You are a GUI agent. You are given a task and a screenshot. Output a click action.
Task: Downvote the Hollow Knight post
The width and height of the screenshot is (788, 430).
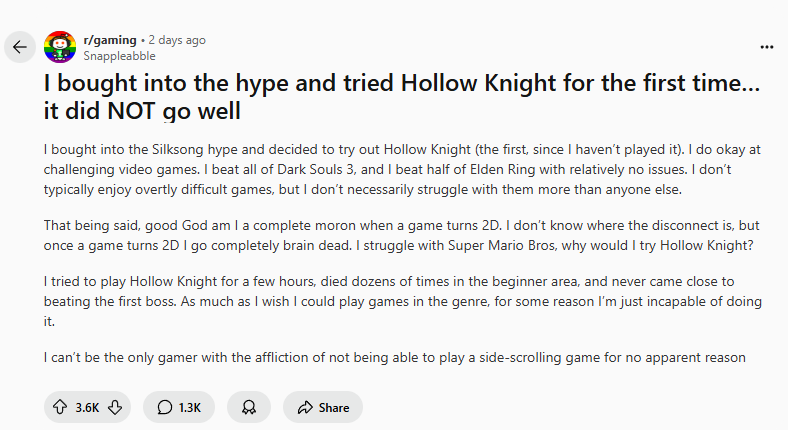click(x=115, y=407)
